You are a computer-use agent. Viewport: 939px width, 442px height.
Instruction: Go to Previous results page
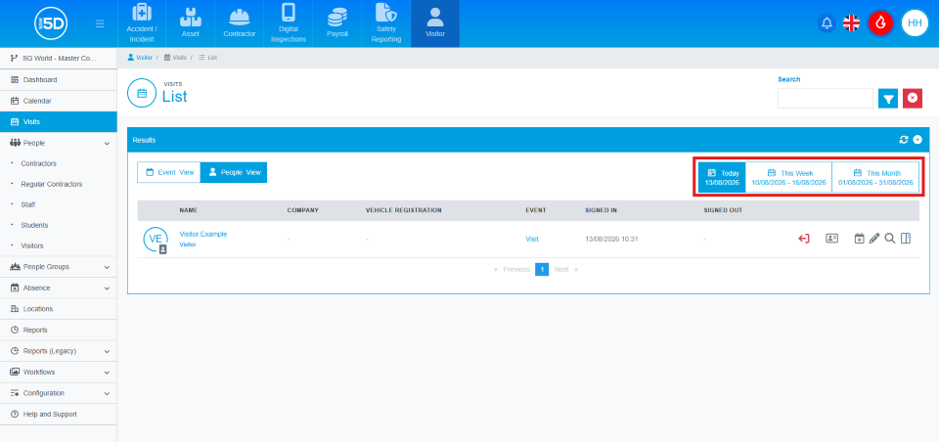click(513, 270)
